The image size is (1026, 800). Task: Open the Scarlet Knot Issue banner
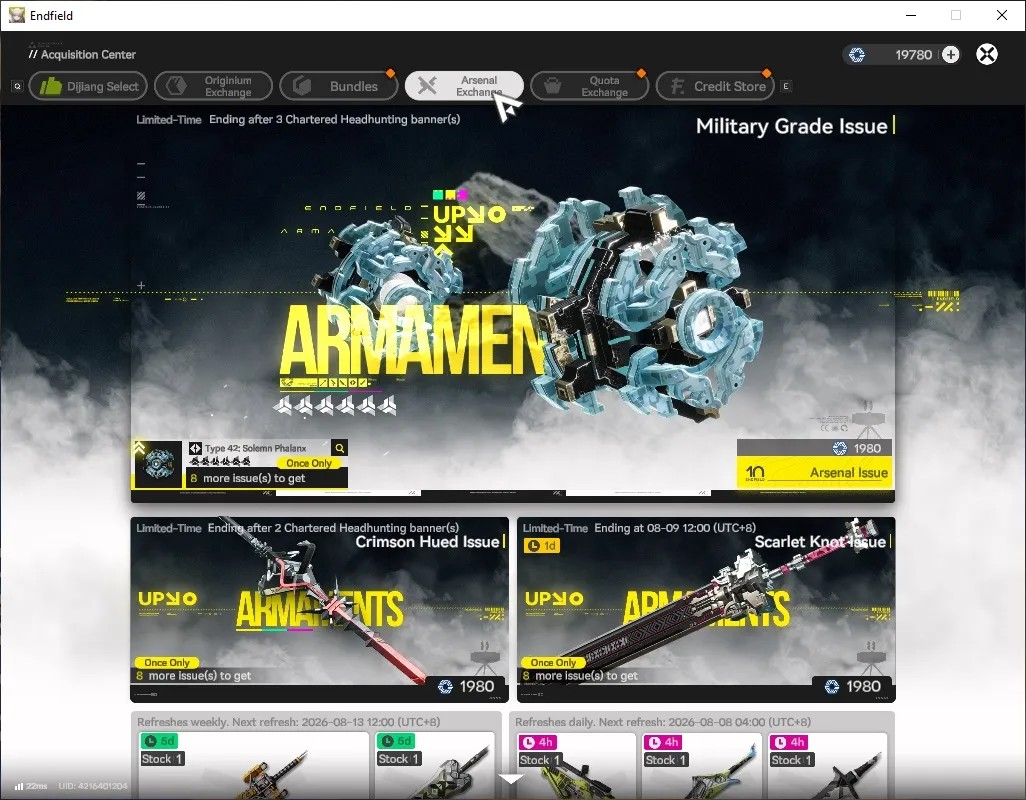tap(706, 610)
